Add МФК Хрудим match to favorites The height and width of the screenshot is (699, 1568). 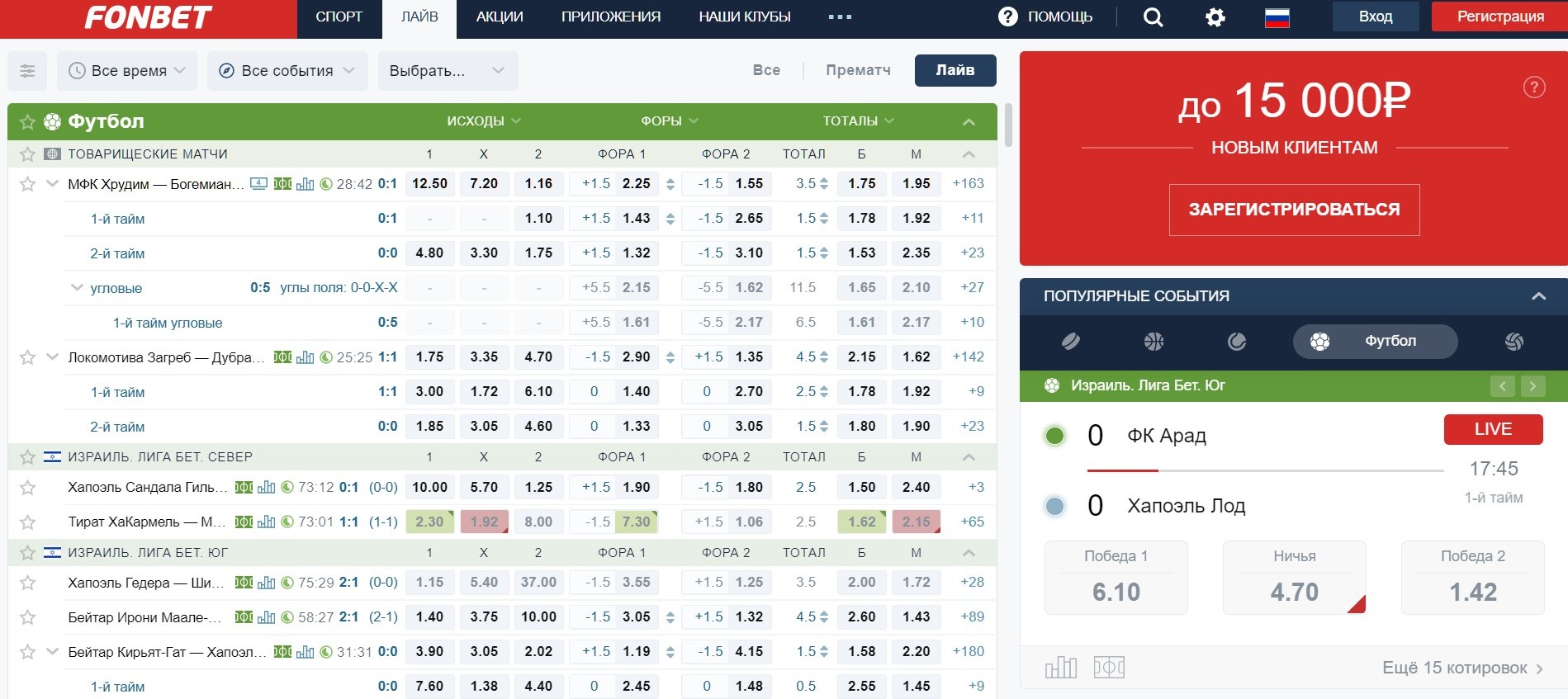pos(27,184)
